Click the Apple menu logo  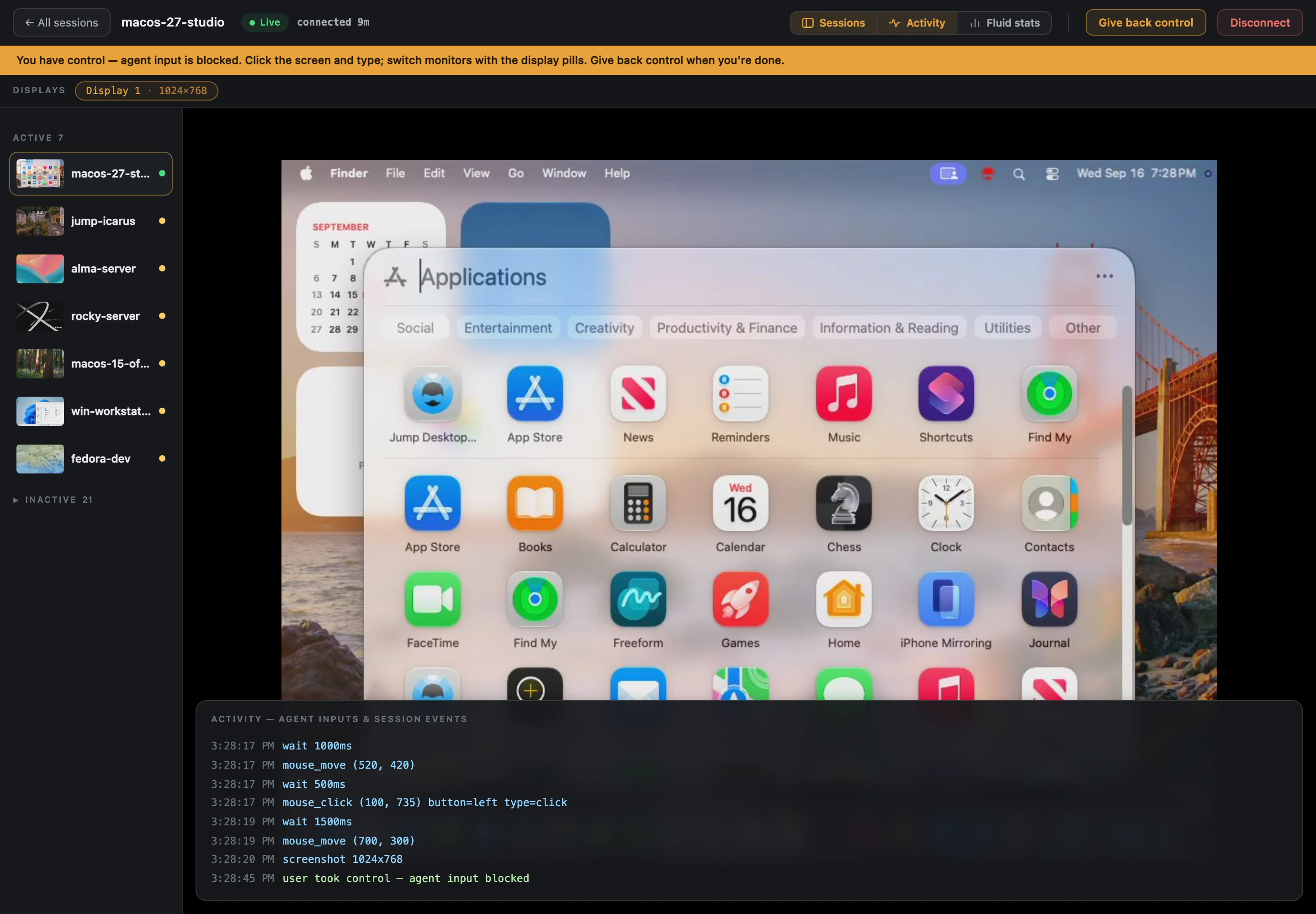pyautogui.click(x=306, y=173)
